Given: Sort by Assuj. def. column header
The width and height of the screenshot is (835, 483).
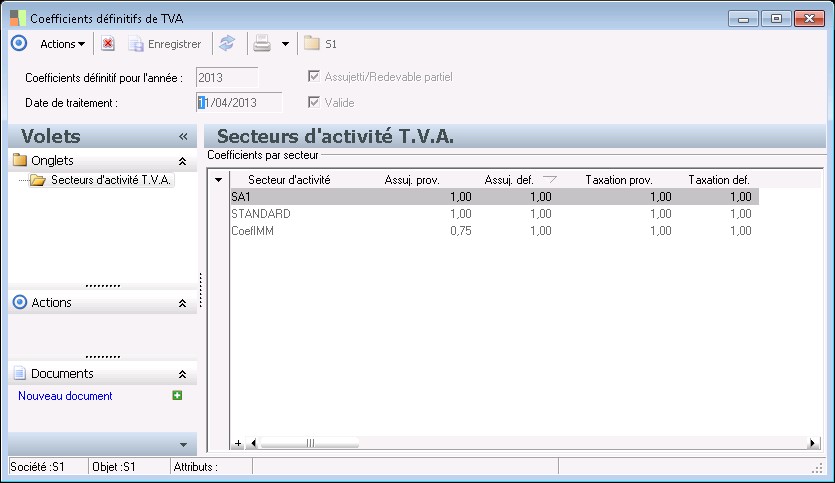Looking at the screenshot, I should (x=509, y=180).
